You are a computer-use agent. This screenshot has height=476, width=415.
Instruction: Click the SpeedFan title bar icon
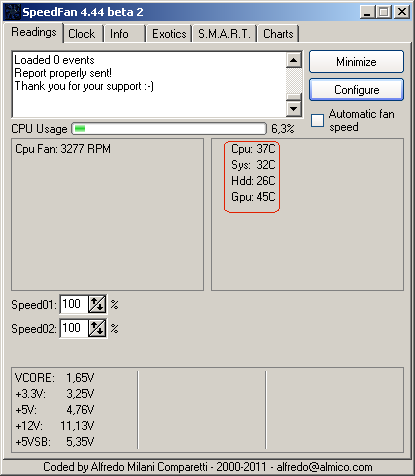pyautogui.click(x=13, y=12)
